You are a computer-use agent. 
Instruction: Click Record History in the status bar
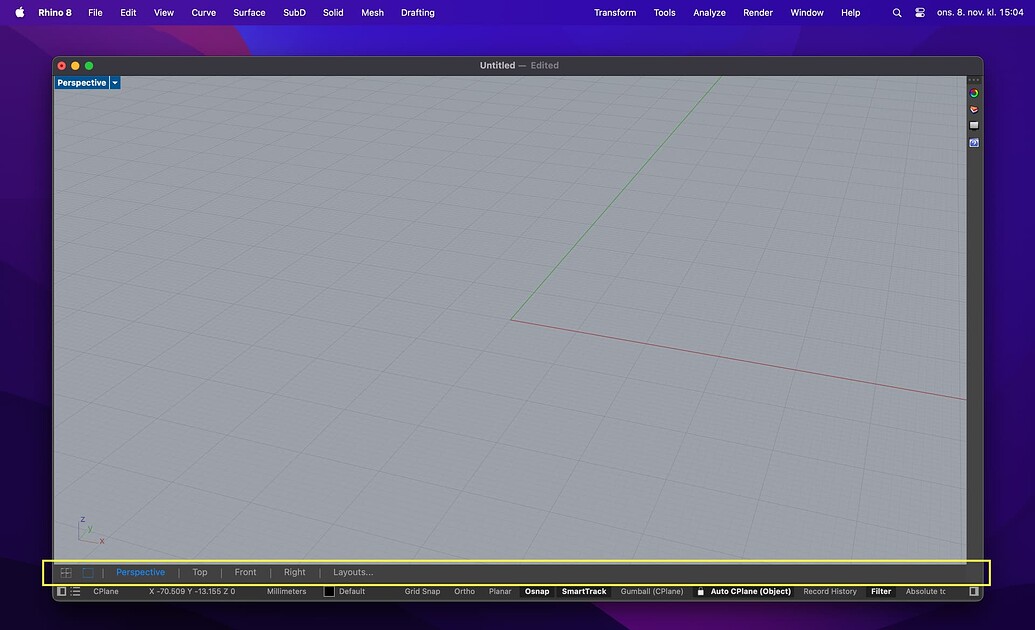830,591
